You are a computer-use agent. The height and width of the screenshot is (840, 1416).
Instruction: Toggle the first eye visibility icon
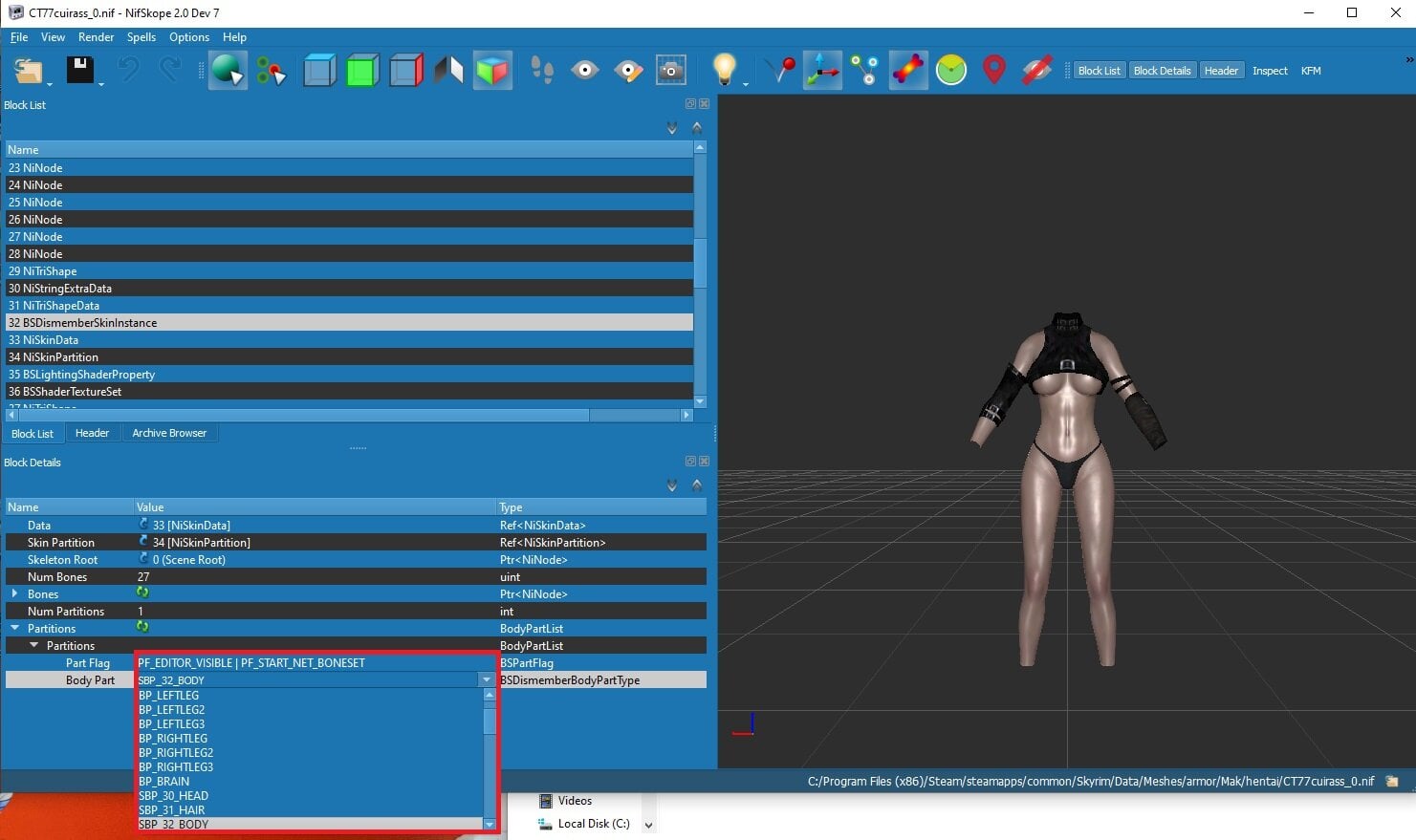click(x=585, y=70)
